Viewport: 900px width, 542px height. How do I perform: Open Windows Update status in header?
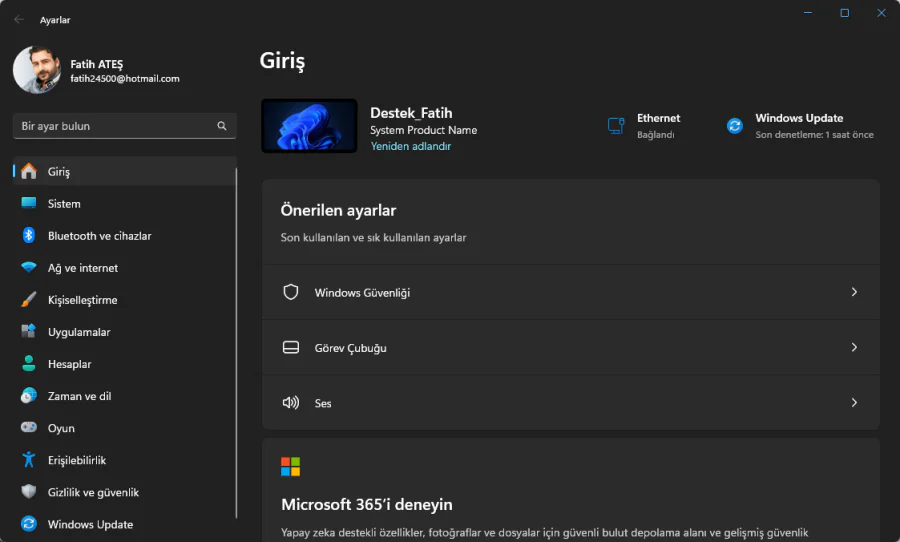tap(800, 126)
